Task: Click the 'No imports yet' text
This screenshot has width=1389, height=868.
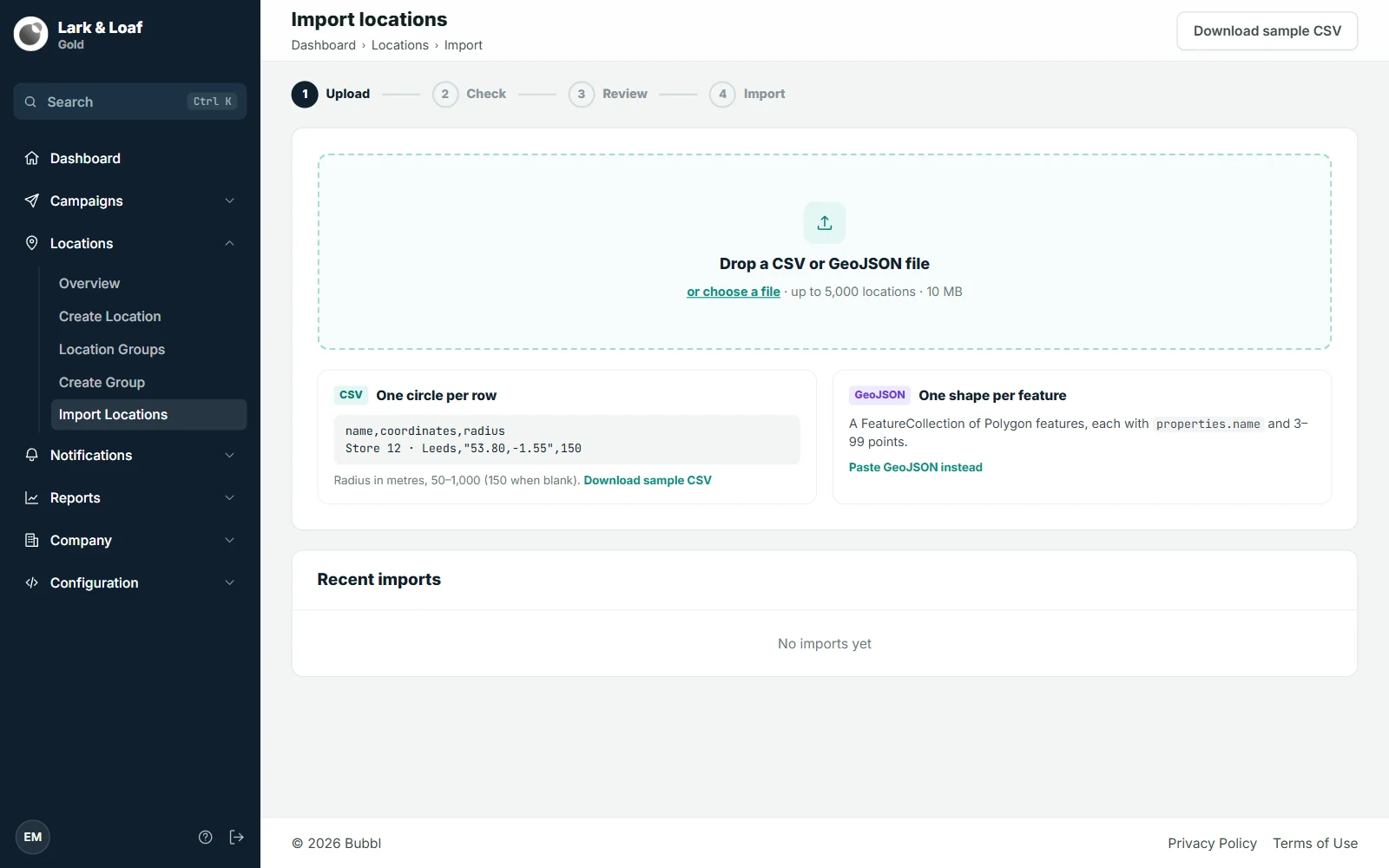Action: click(x=825, y=643)
